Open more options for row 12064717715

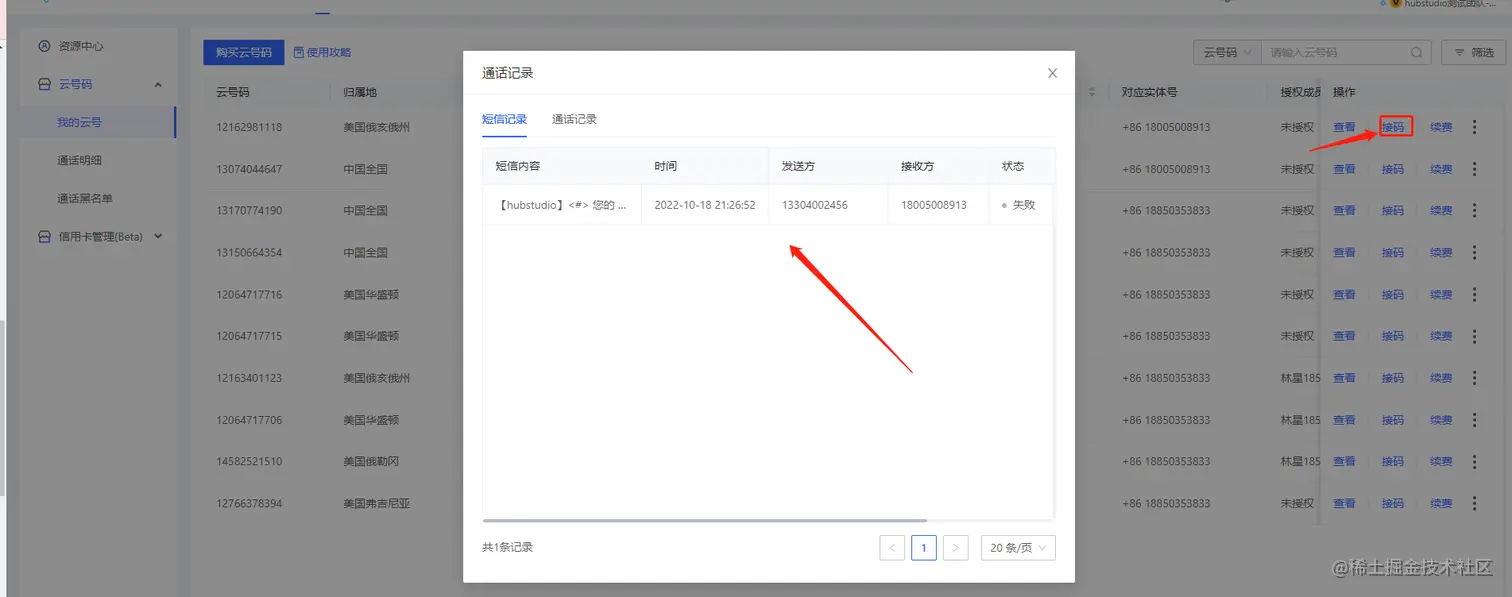click(1474, 336)
